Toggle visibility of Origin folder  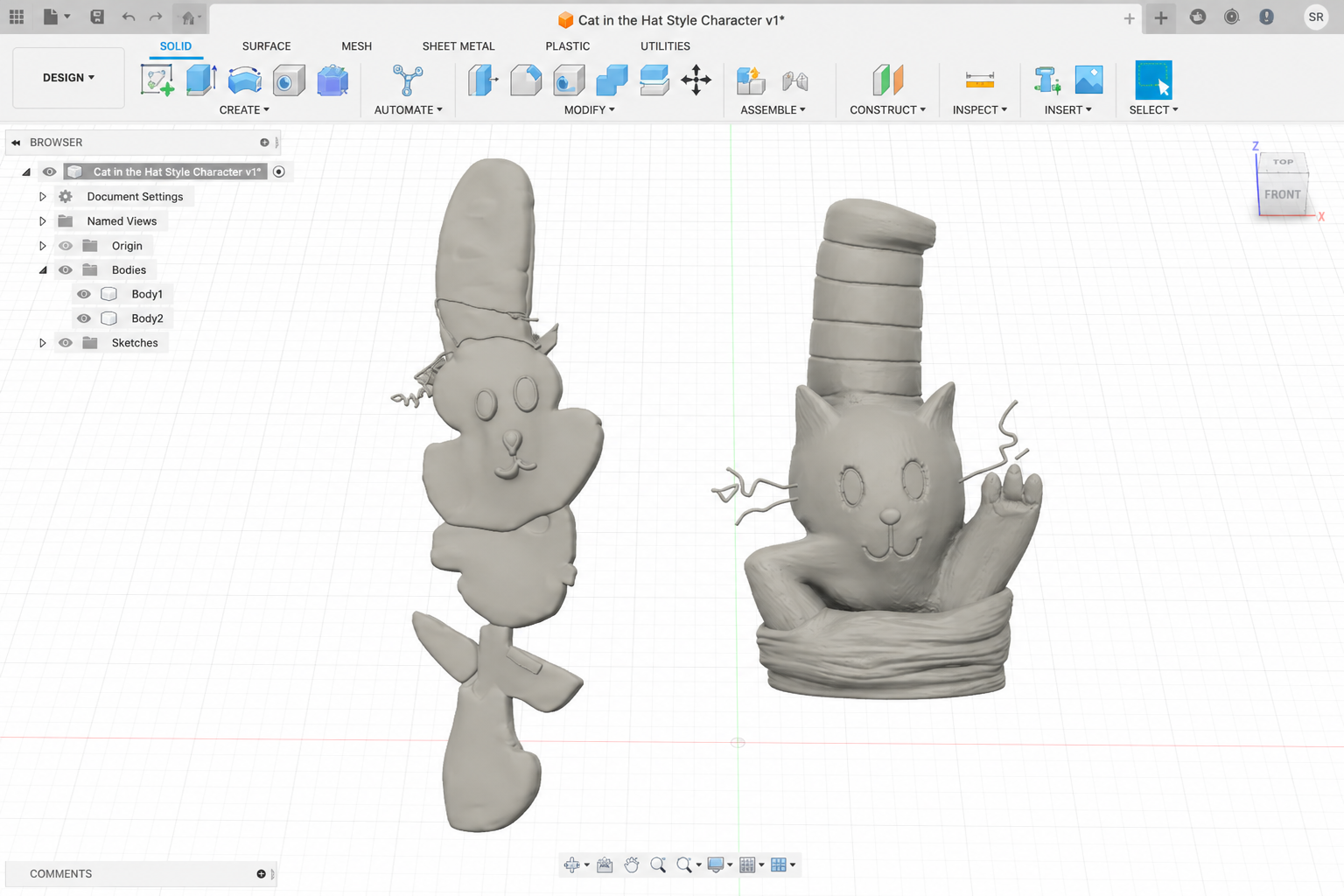[x=66, y=246]
